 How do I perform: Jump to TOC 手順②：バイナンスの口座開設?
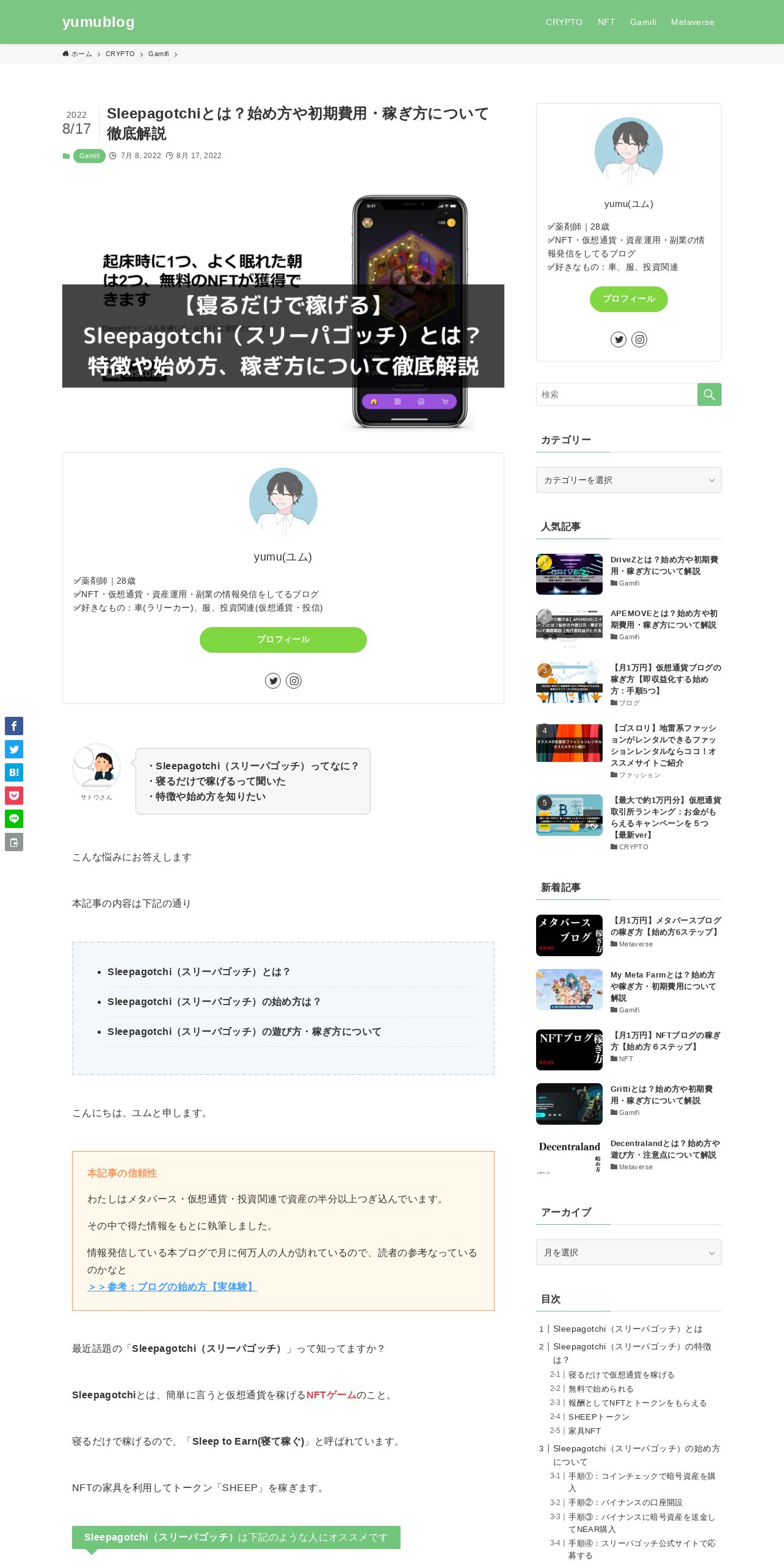pos(625,1502)
